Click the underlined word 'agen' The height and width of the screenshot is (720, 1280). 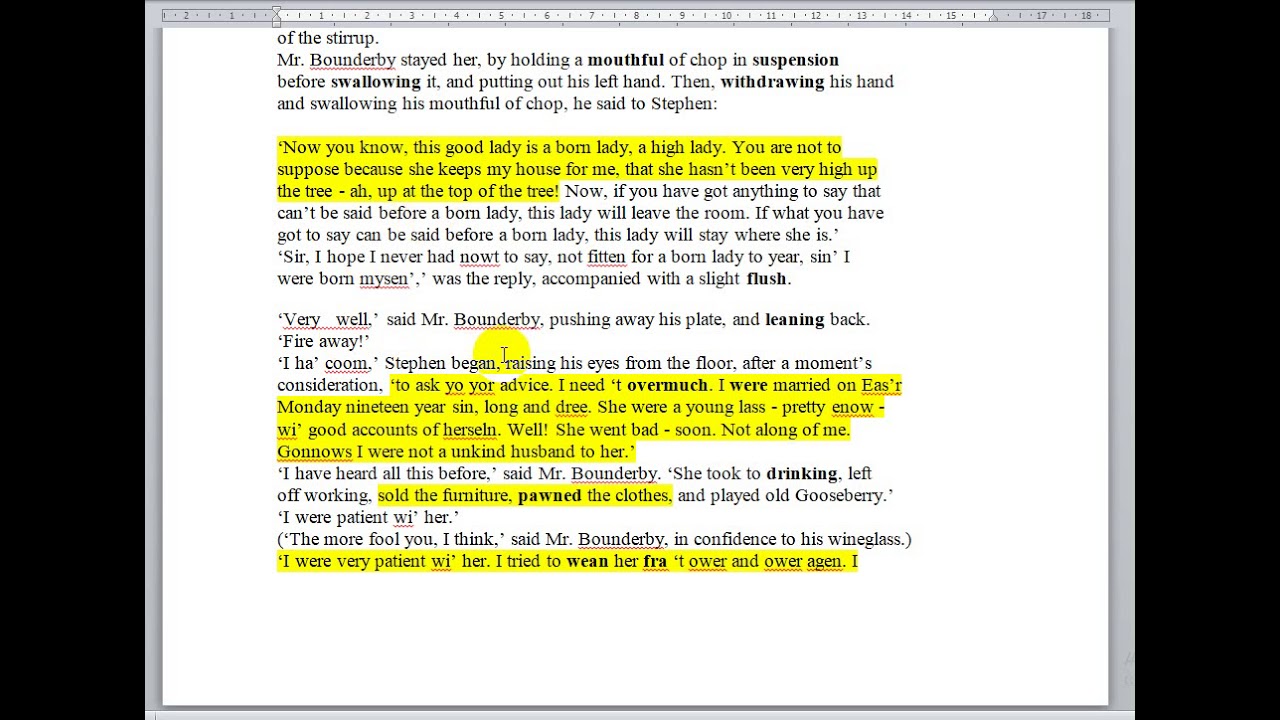pyautogui.click(x=824, y=562)
